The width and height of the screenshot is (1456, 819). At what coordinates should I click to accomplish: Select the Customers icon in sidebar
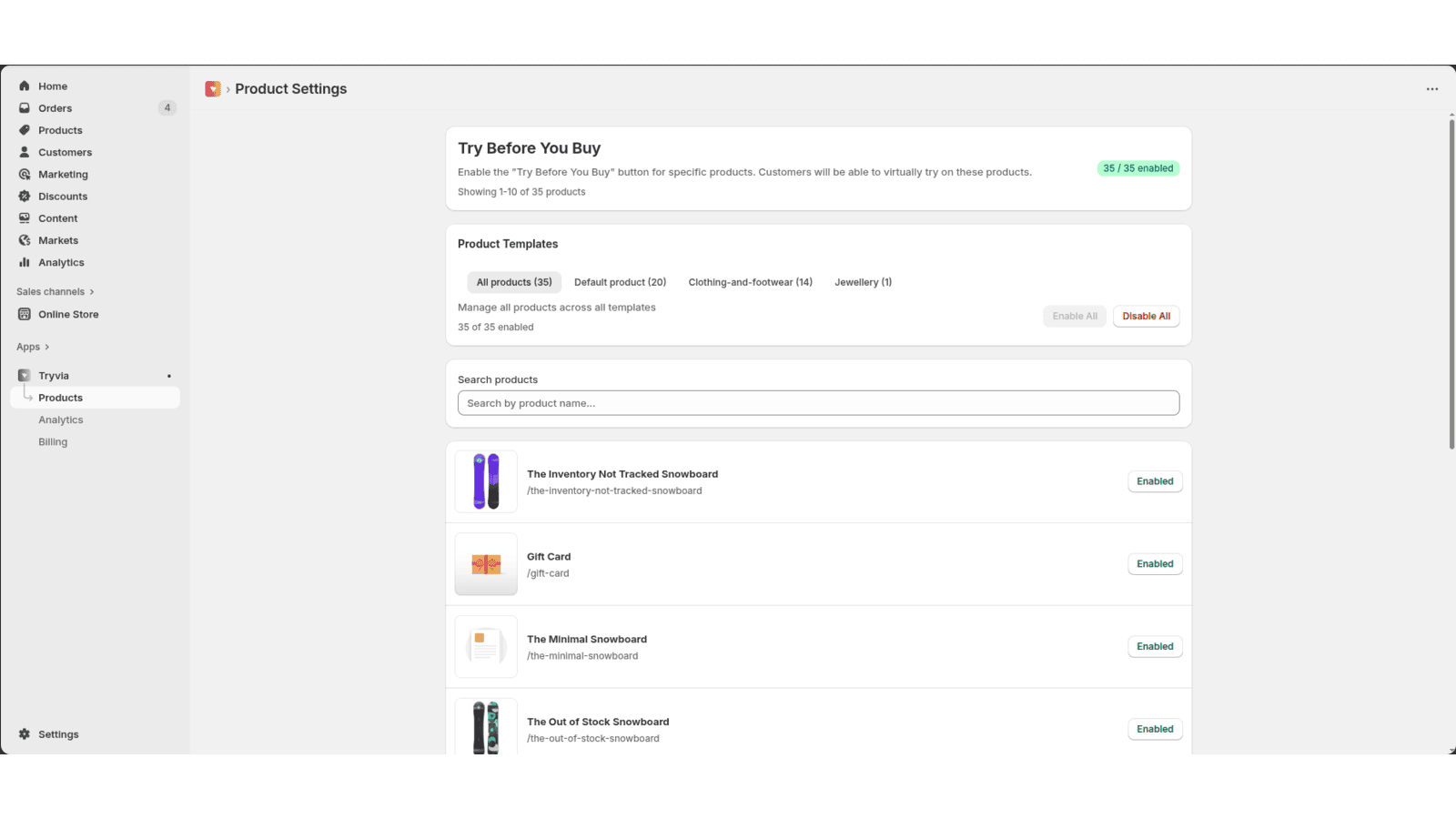click(25, 152)
